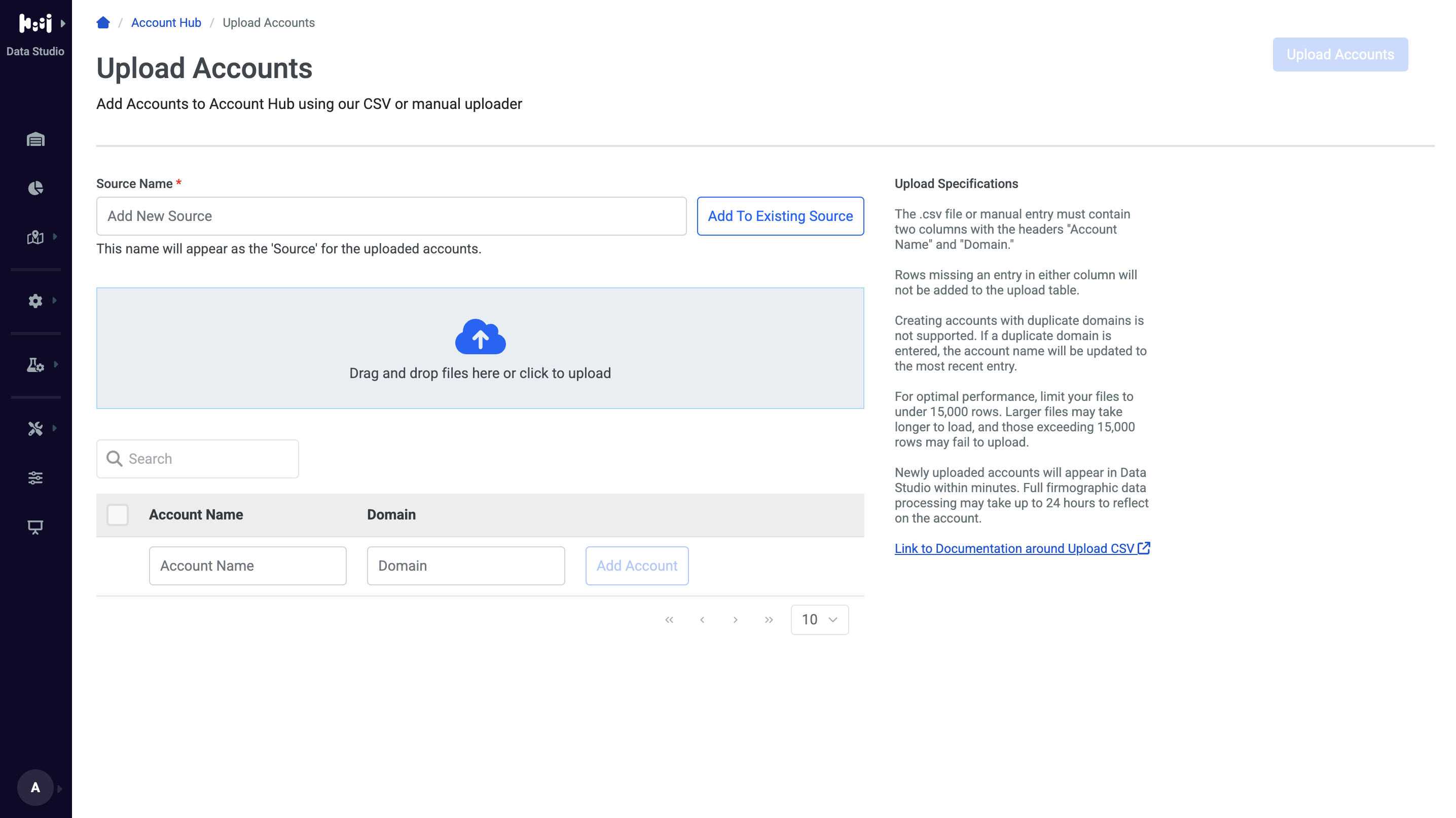The height and width of the screenshot is (818, 1456).
Task: Open the gear settings sidebar icon
Action: pyautogui.click(x=35, y=301)
